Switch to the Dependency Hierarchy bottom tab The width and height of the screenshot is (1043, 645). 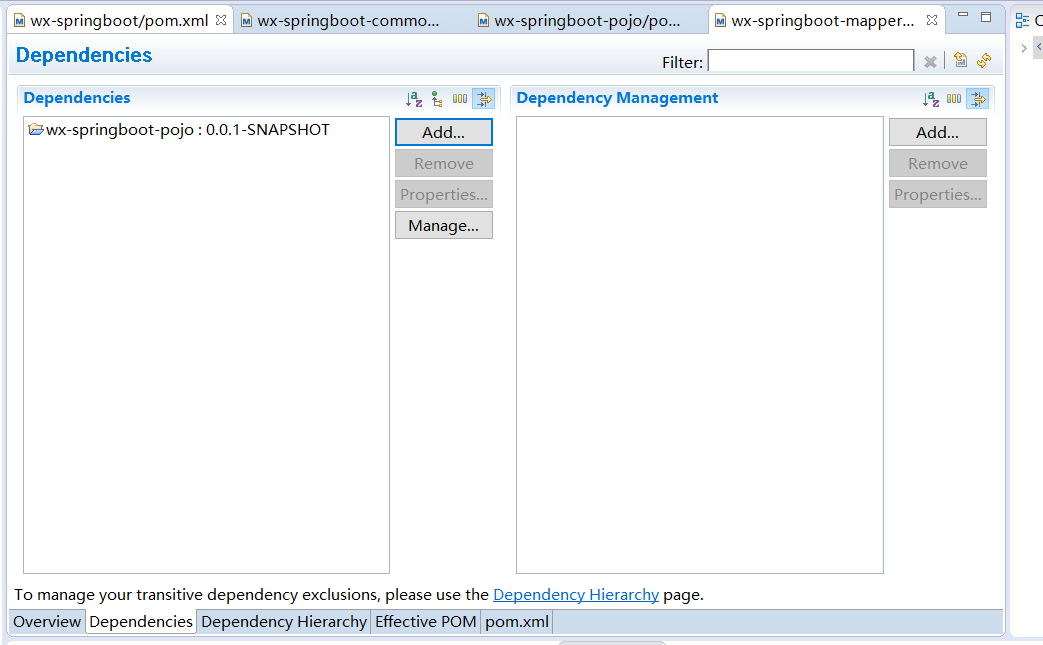pos(284,622)
